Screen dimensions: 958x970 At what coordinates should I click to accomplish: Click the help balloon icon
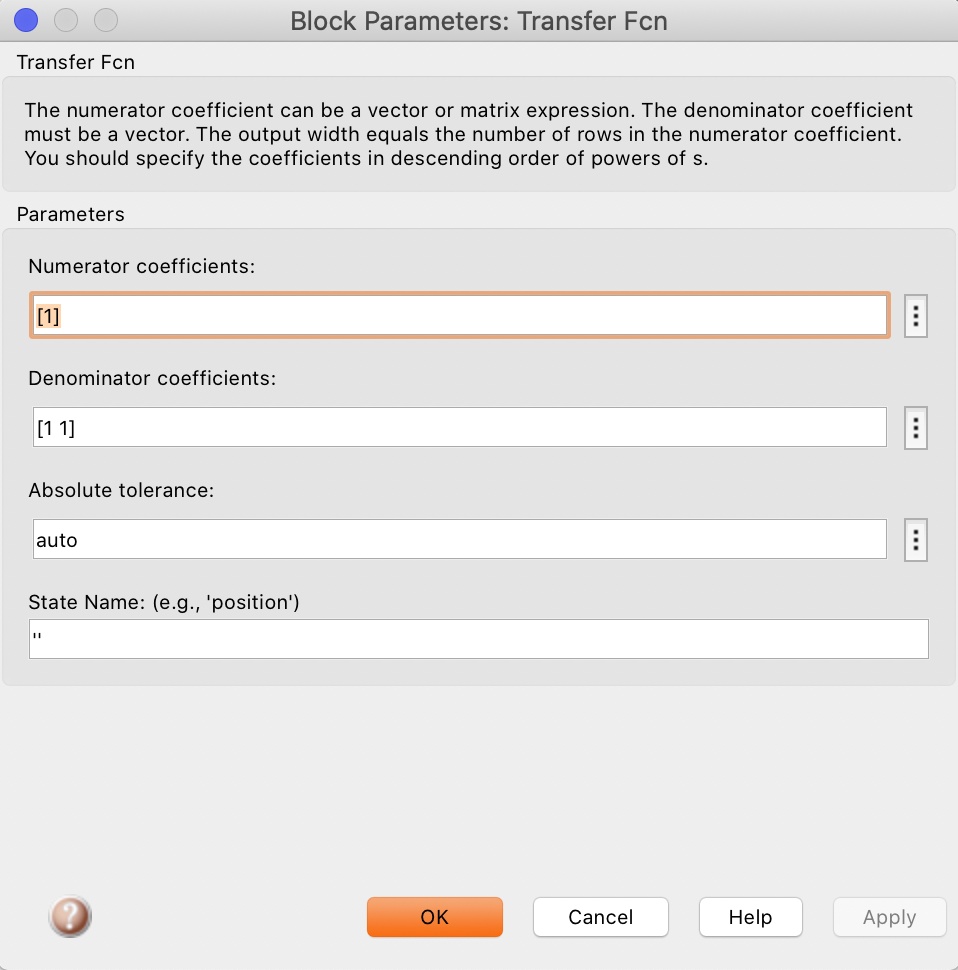pos(69,916)
